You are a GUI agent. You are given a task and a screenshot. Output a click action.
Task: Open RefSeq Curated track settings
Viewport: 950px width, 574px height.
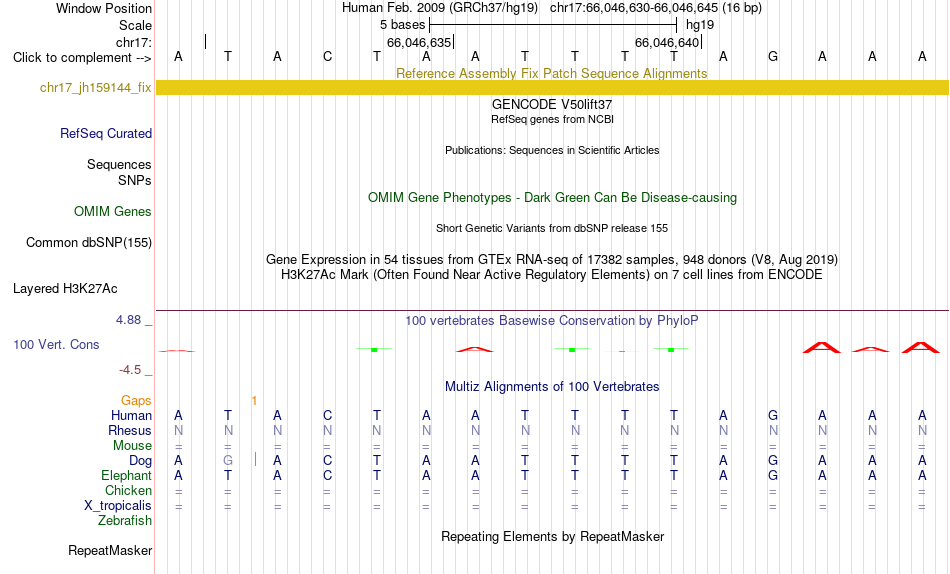(x=106, y=133)
